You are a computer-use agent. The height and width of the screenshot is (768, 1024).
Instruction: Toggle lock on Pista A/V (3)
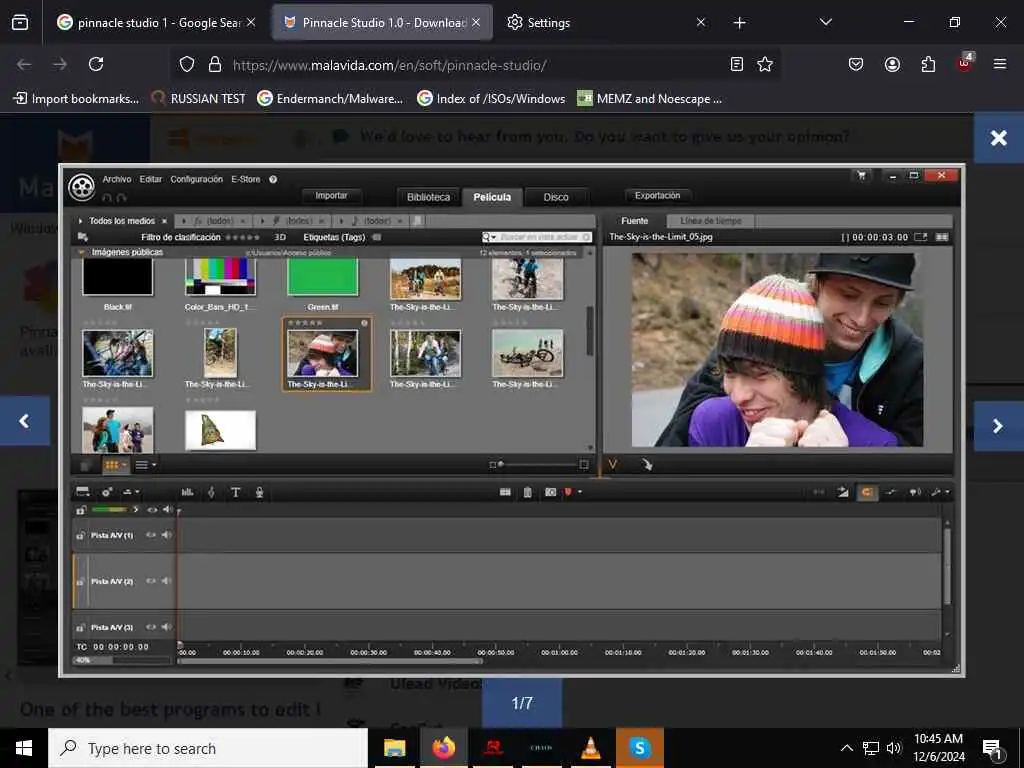pyautogui.click(x=80, y=628)
